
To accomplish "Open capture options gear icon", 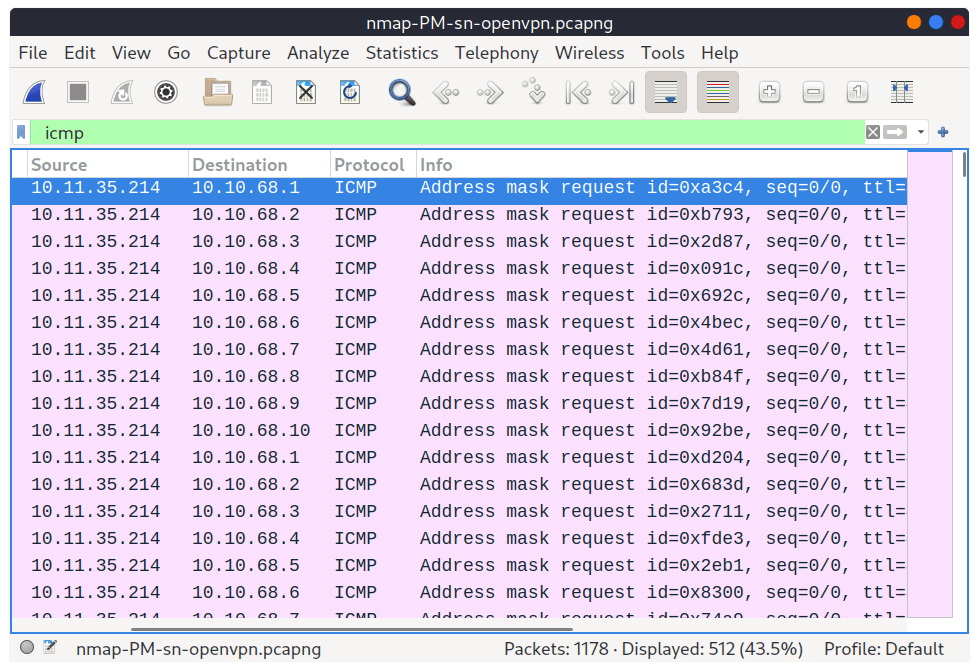I will click(x=165, y=92).
